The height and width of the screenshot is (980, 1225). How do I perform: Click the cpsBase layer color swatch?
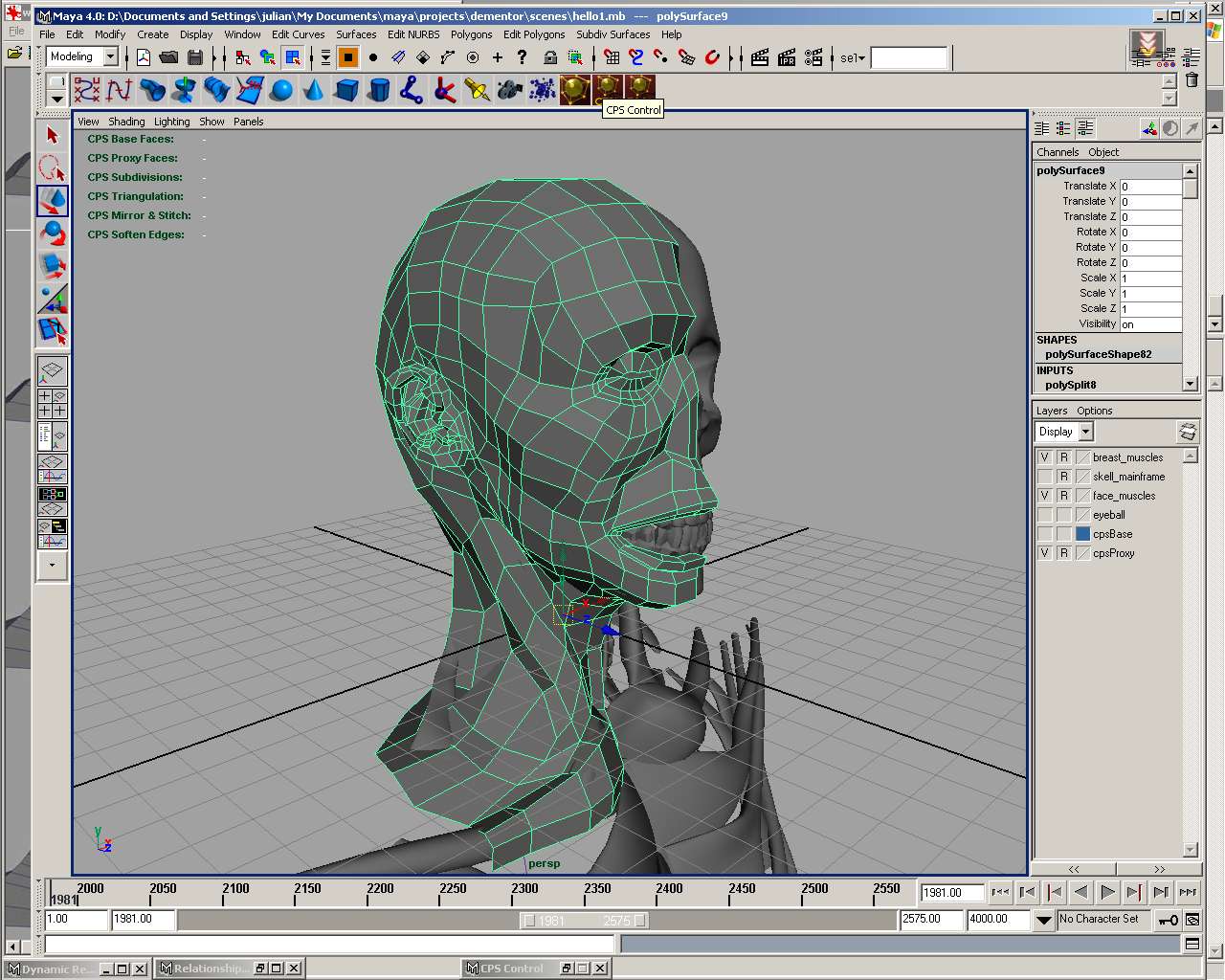pyautogui.click(x=1082, y=534)
